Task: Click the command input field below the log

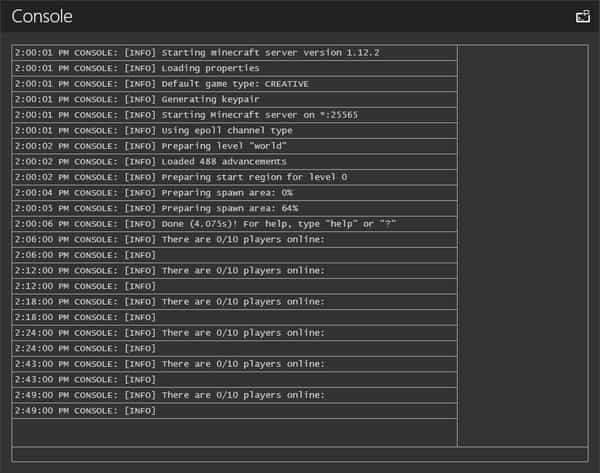Action: click(x=300, y=454)
